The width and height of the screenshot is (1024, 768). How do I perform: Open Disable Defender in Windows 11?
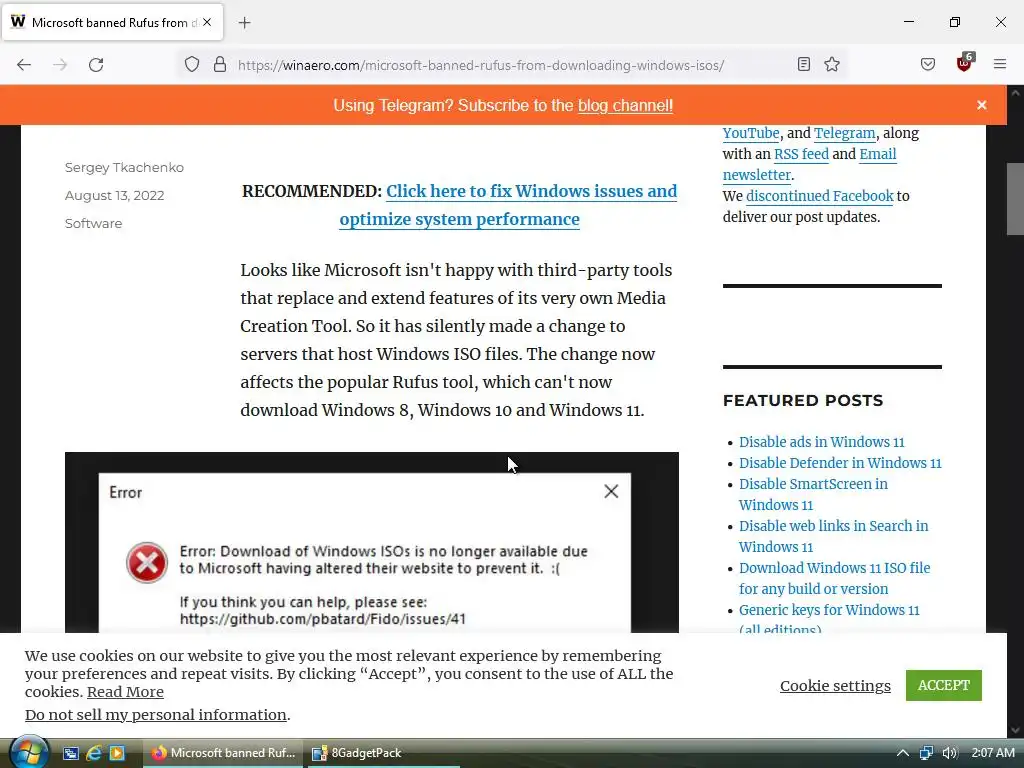coord(840,463)
